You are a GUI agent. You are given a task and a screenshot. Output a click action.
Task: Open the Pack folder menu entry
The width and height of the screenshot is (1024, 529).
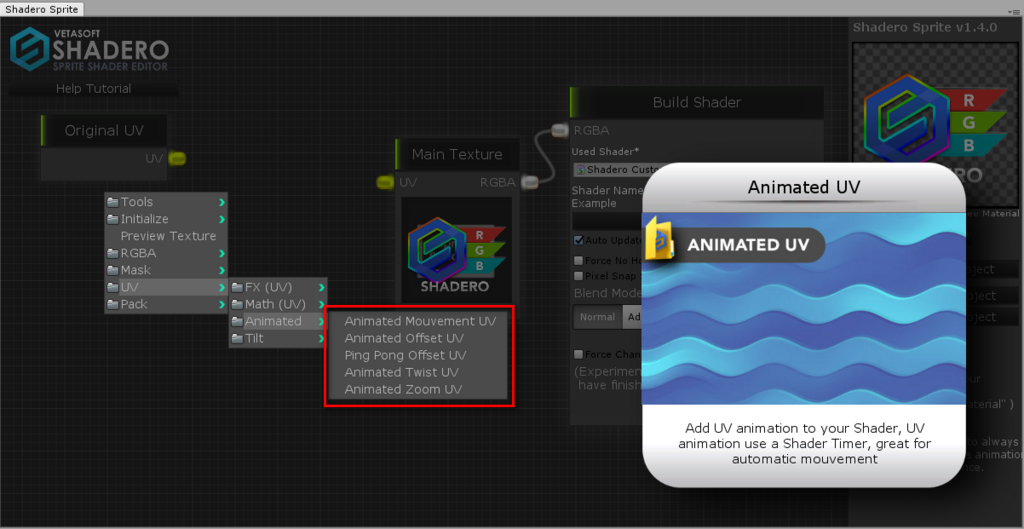point(166,304)
